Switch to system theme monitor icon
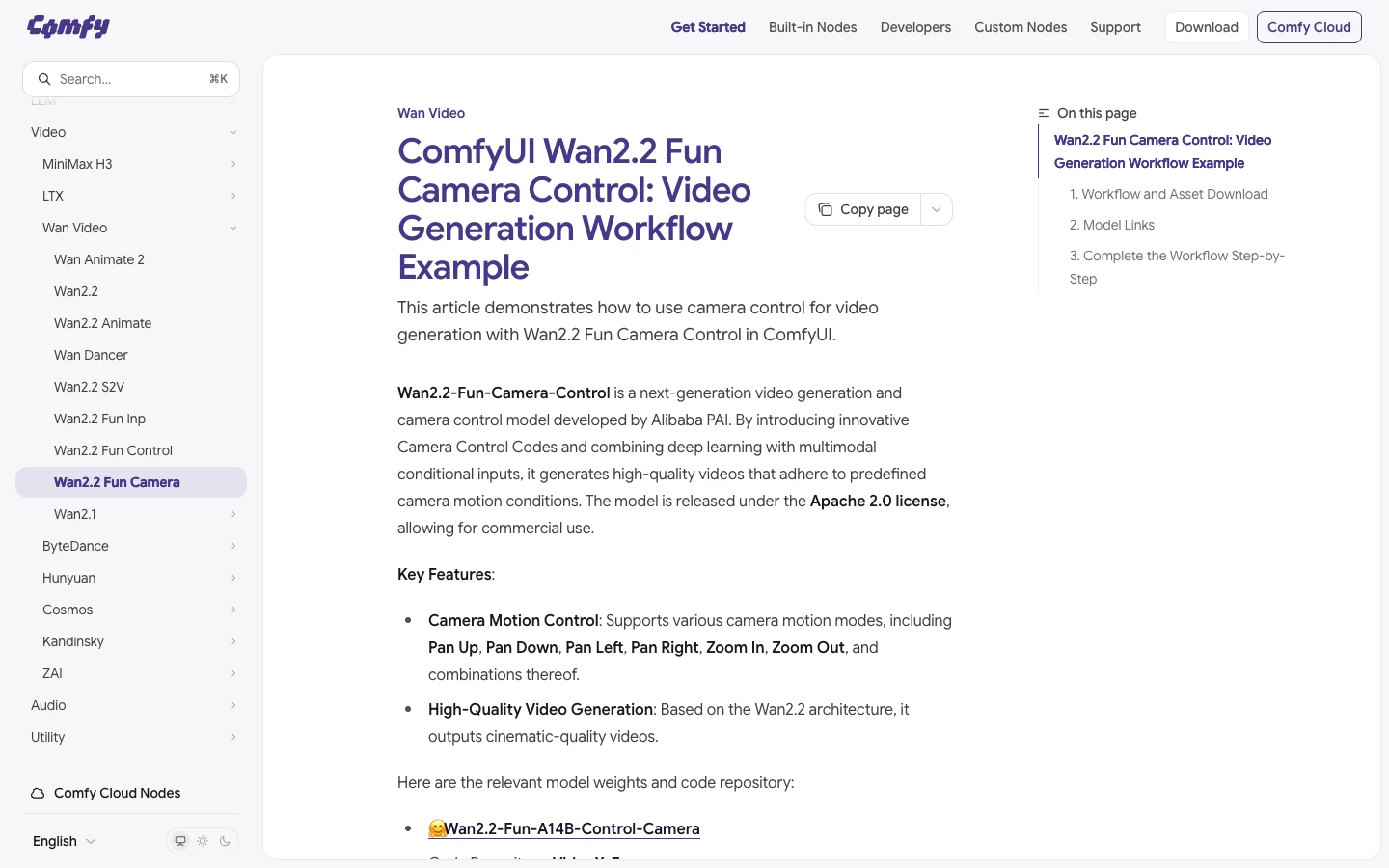Image resolution: width=1389 pixels, height=868 pixels. point(180,841)
